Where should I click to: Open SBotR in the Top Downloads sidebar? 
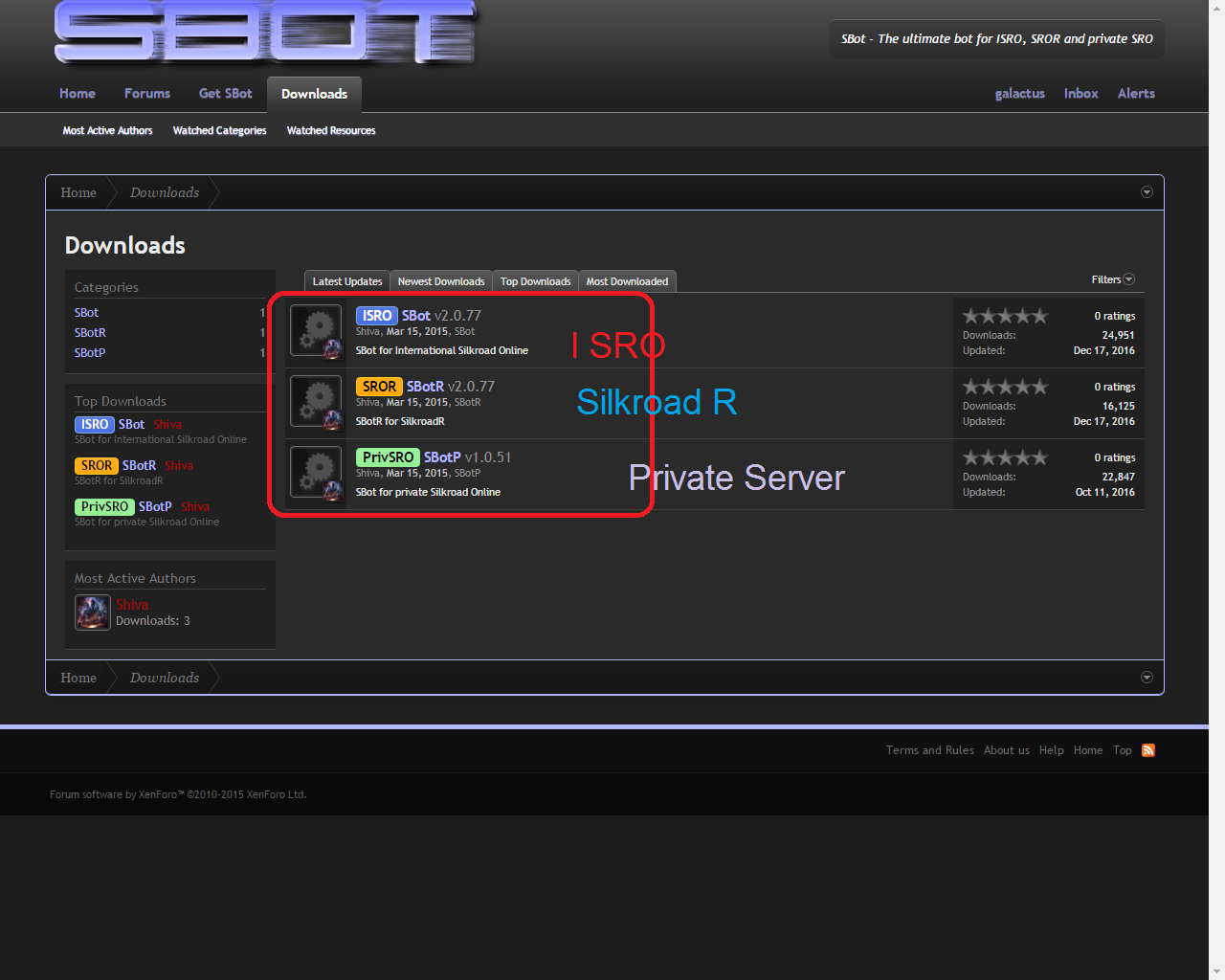coord(139,466)
